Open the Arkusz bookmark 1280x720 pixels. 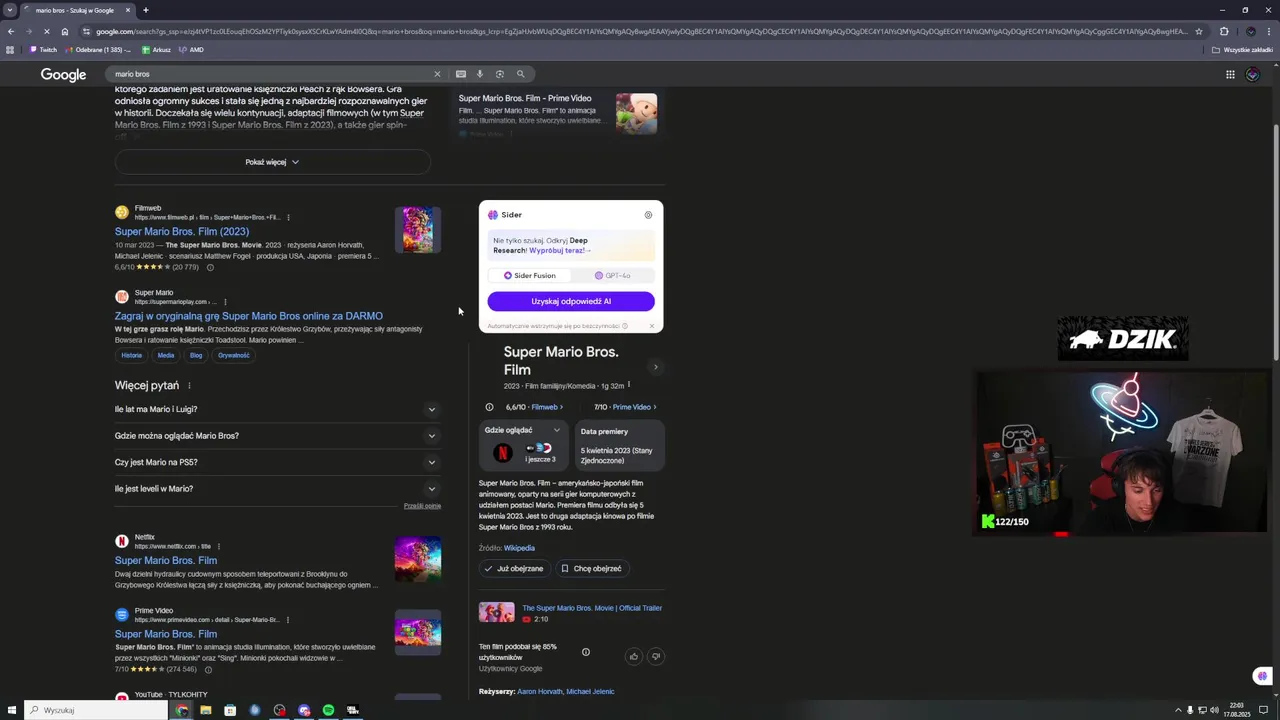click(x=157, y=49)
